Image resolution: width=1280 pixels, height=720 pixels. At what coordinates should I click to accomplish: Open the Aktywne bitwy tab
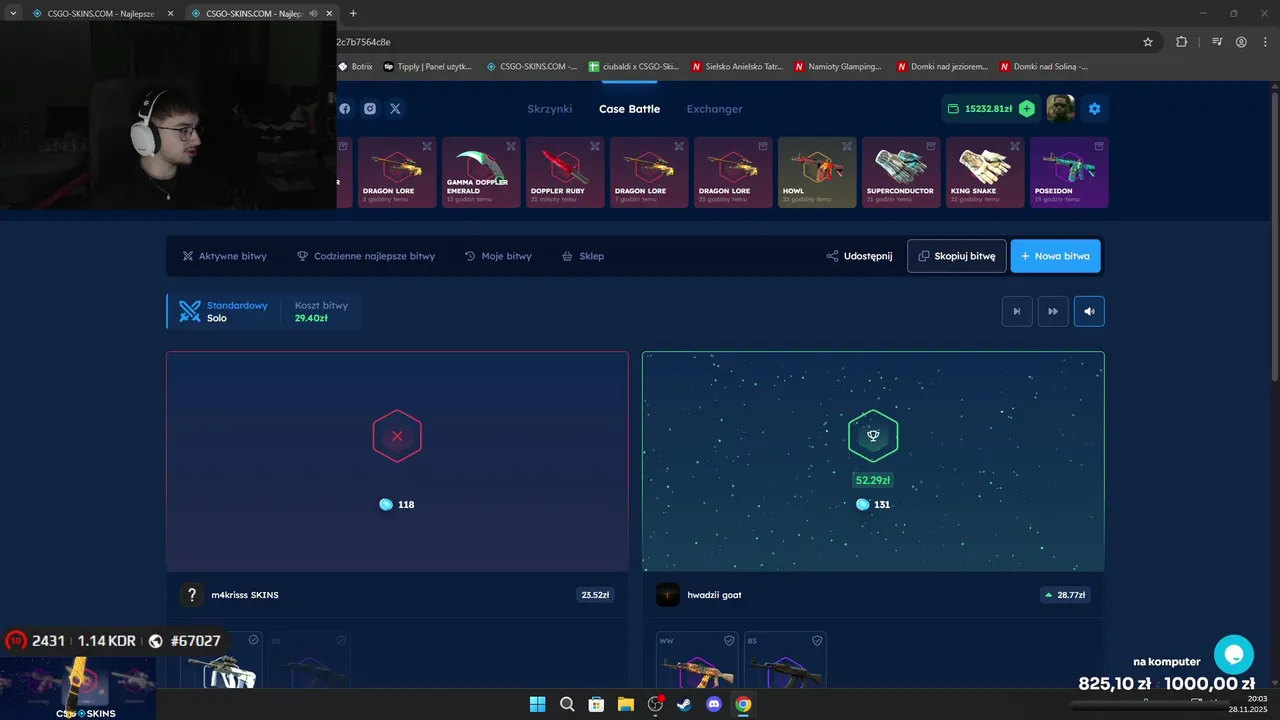pos(224,256)
